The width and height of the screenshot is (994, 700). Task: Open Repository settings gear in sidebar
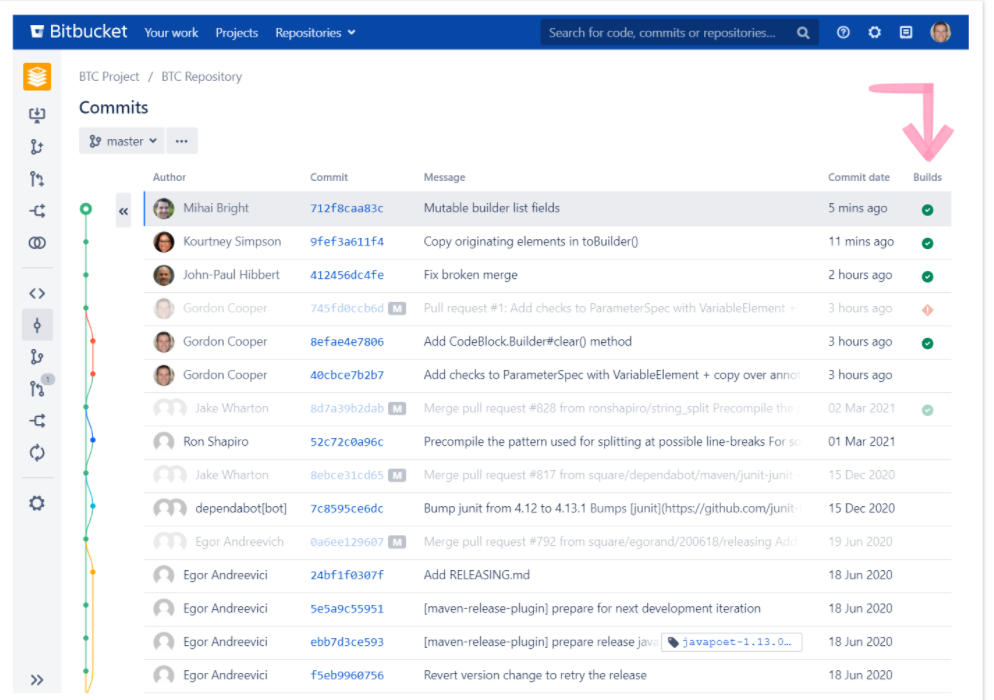coord(37,503)
